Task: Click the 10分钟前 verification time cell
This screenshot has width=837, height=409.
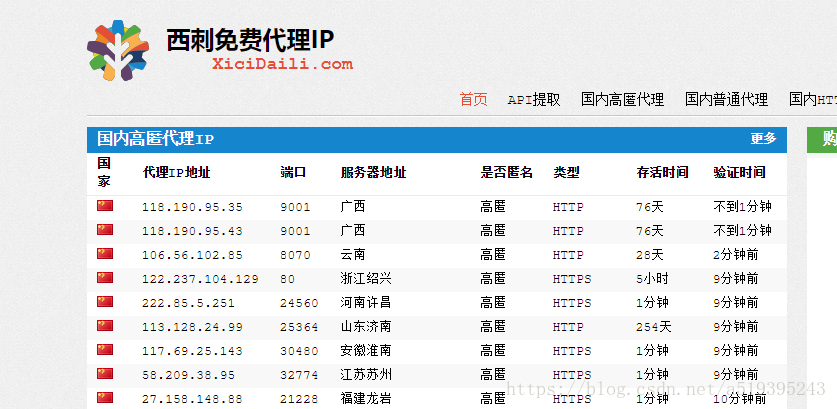Action: pos(740,398)
